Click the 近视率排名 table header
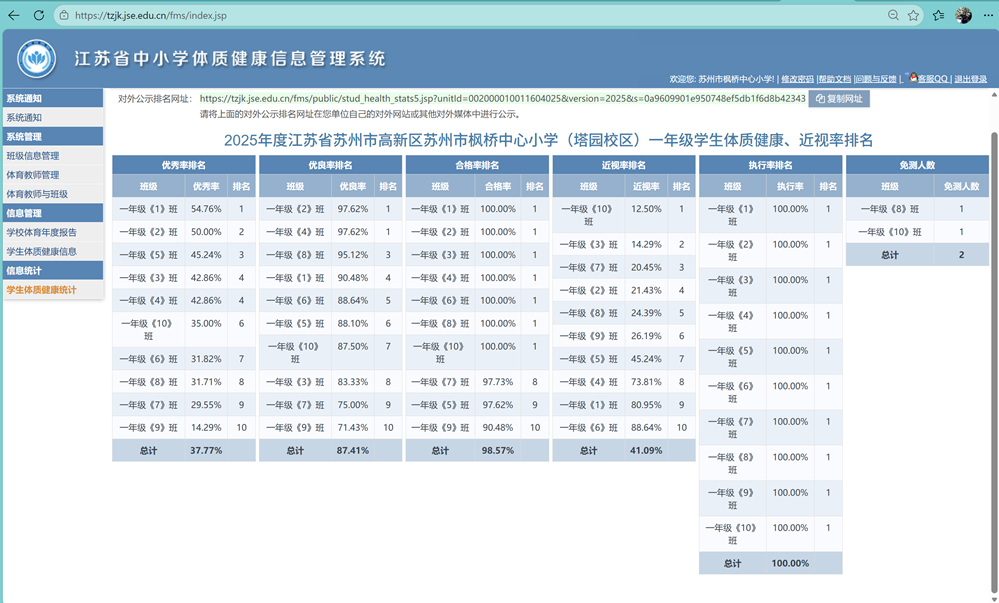 (624, 165)
